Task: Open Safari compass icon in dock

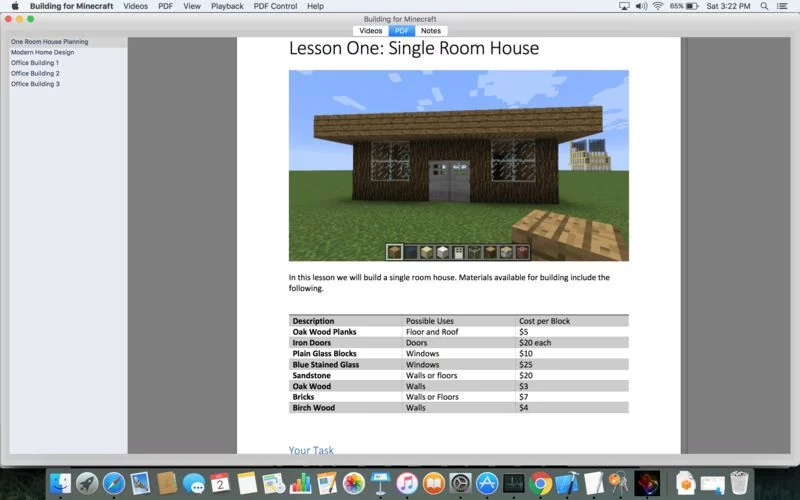Action: [x=113, y=483]
